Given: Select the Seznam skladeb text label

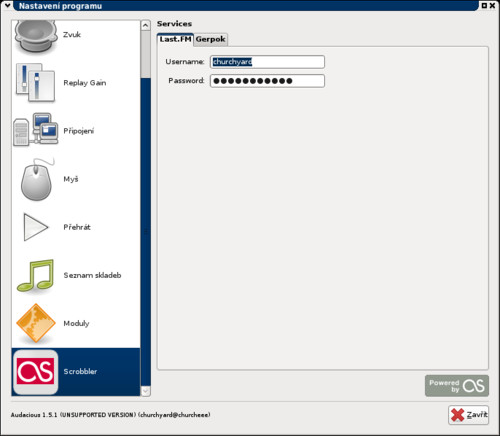Looking at the screenshot, I should coord(92,275).
